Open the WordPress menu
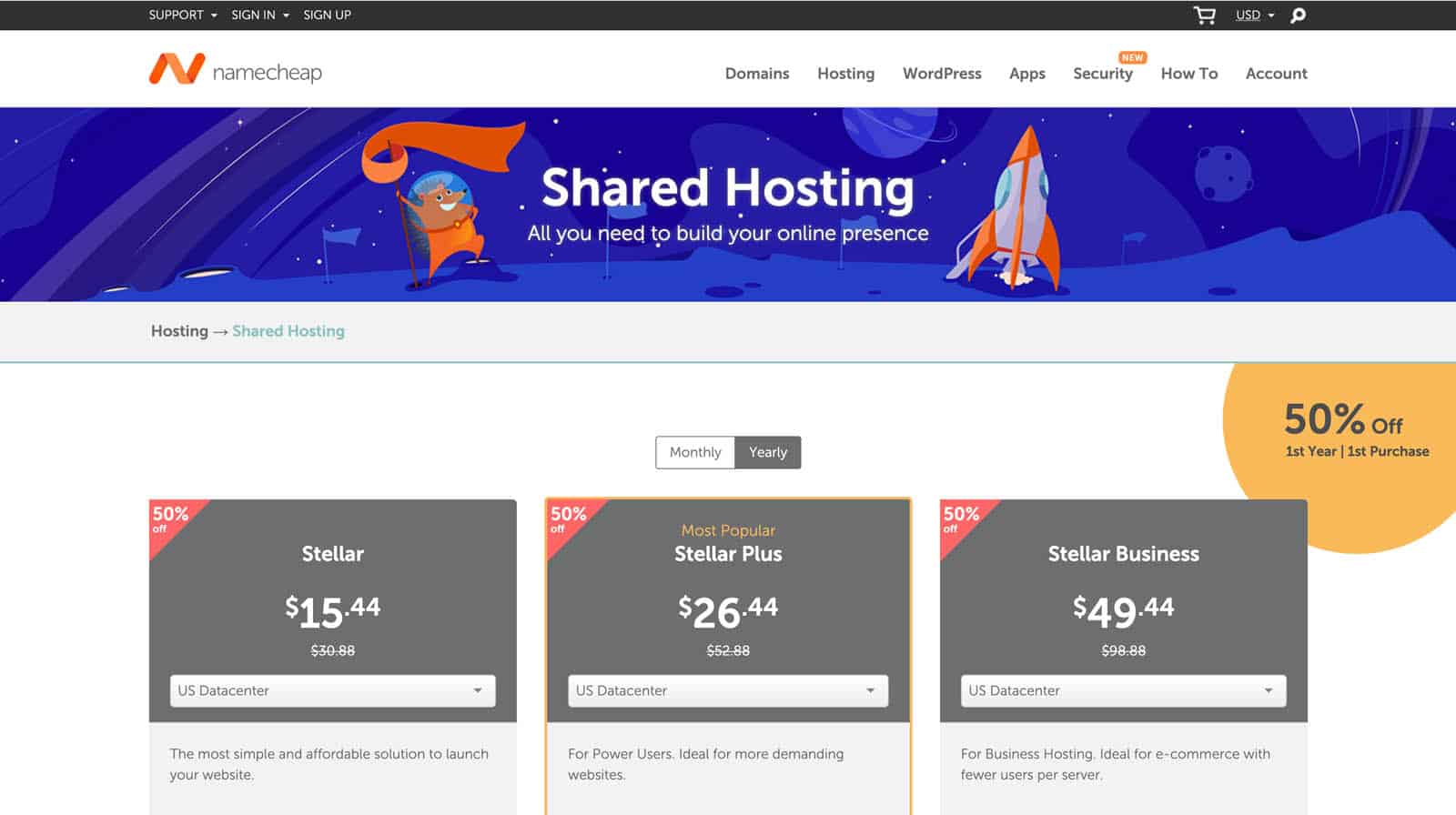The height and width of the screenshot is (815, 1456). pos(942,74)
